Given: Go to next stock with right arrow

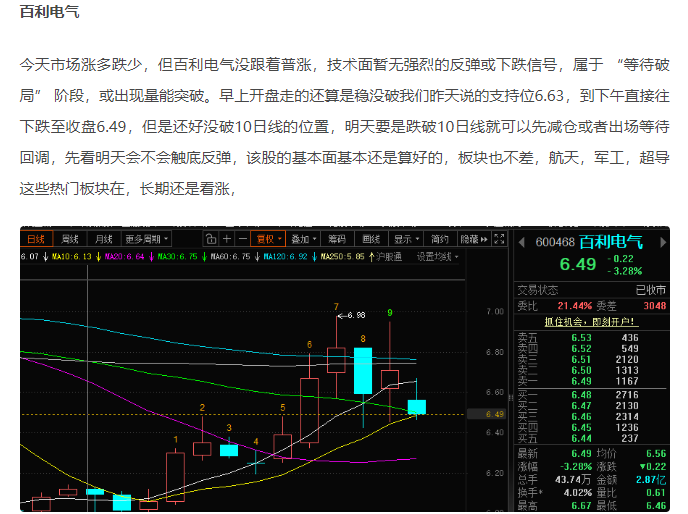Looking at the screenshot, I should point(663,242).
